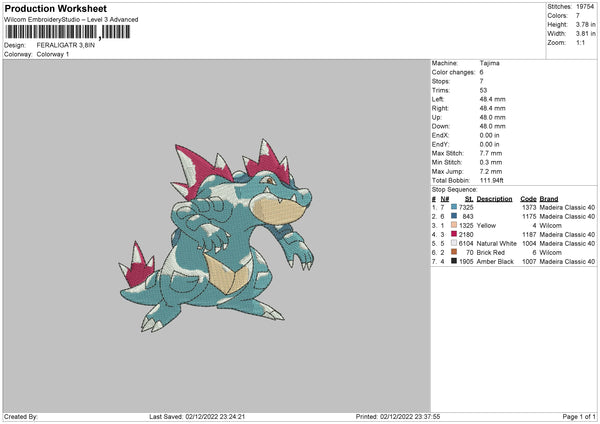This screenshot has width=600, height=424.
Task: Select the Amber Black color swatch
Action: click(454, 261)
